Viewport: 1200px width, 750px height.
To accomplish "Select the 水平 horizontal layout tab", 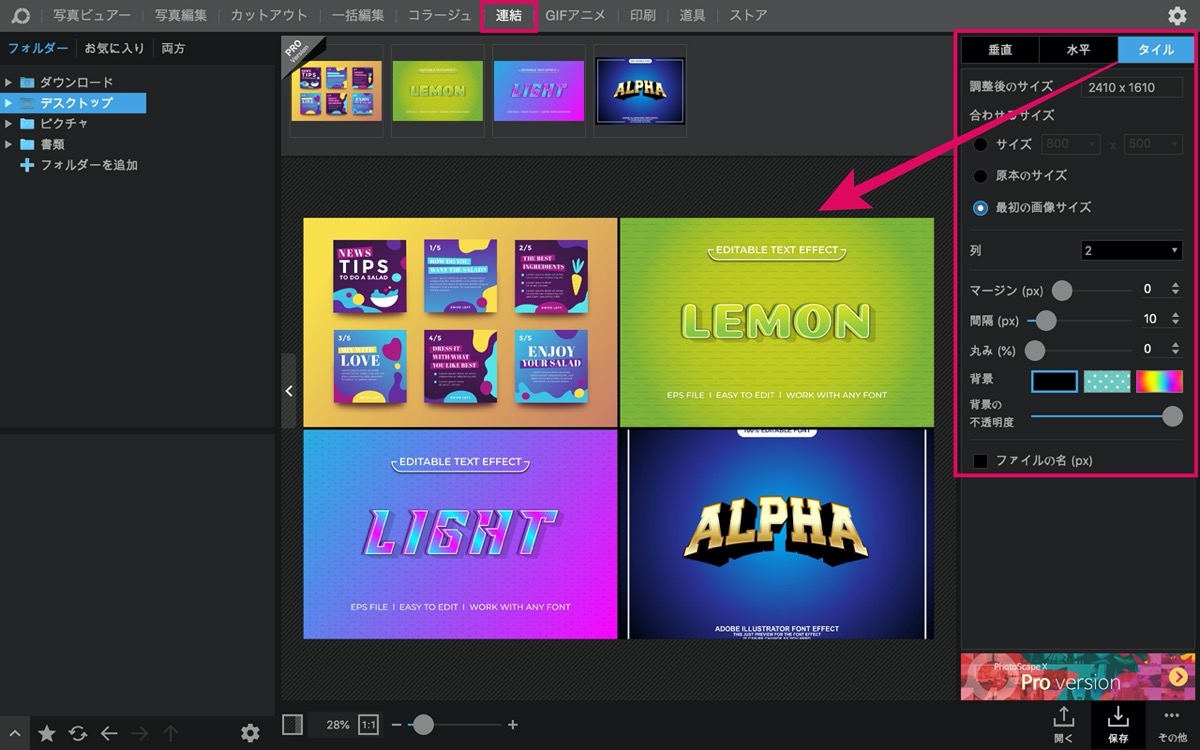I will [1079, 49].
